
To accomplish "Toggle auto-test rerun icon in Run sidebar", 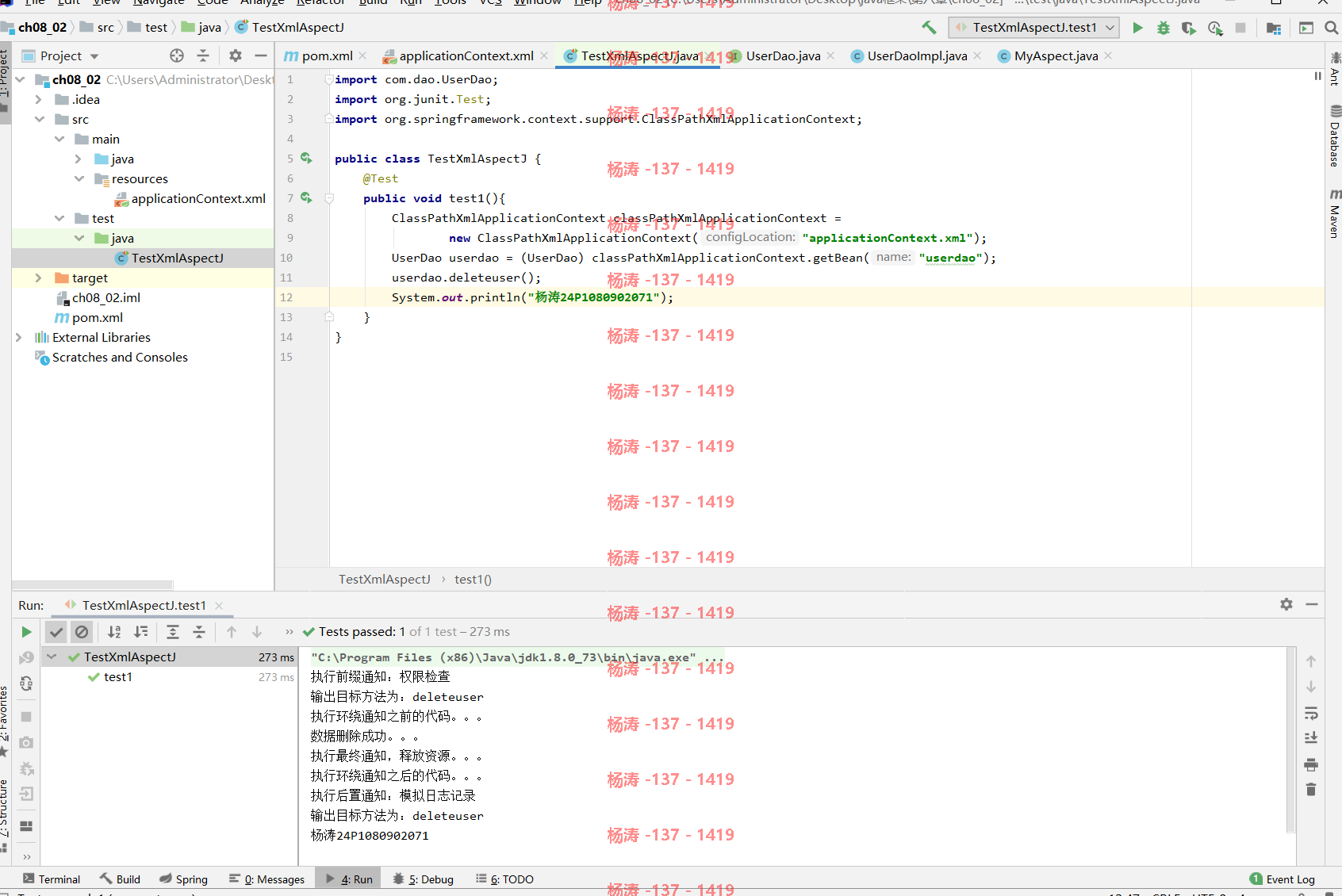I will [x=26, y=683].
